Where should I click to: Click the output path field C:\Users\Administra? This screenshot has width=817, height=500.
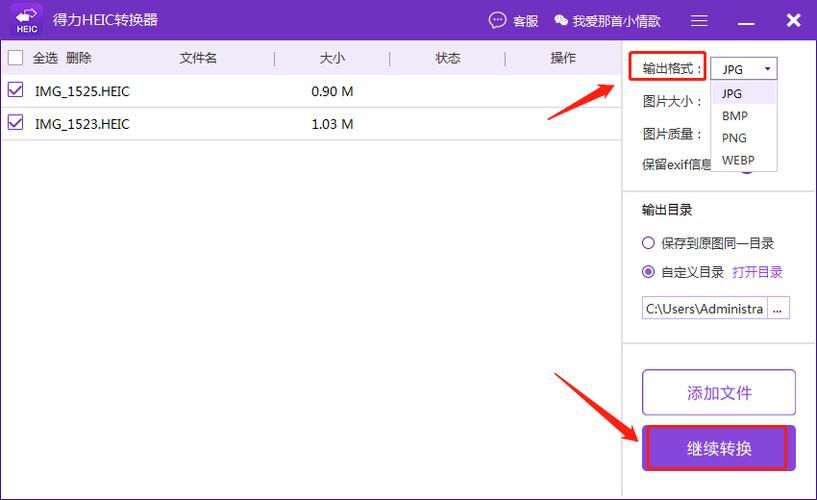coord(704,308)
